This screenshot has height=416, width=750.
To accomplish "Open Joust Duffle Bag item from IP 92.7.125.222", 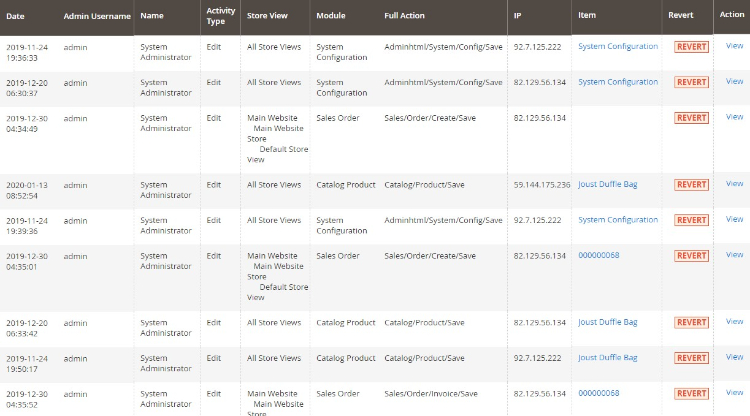I will [x=607, y=357].
